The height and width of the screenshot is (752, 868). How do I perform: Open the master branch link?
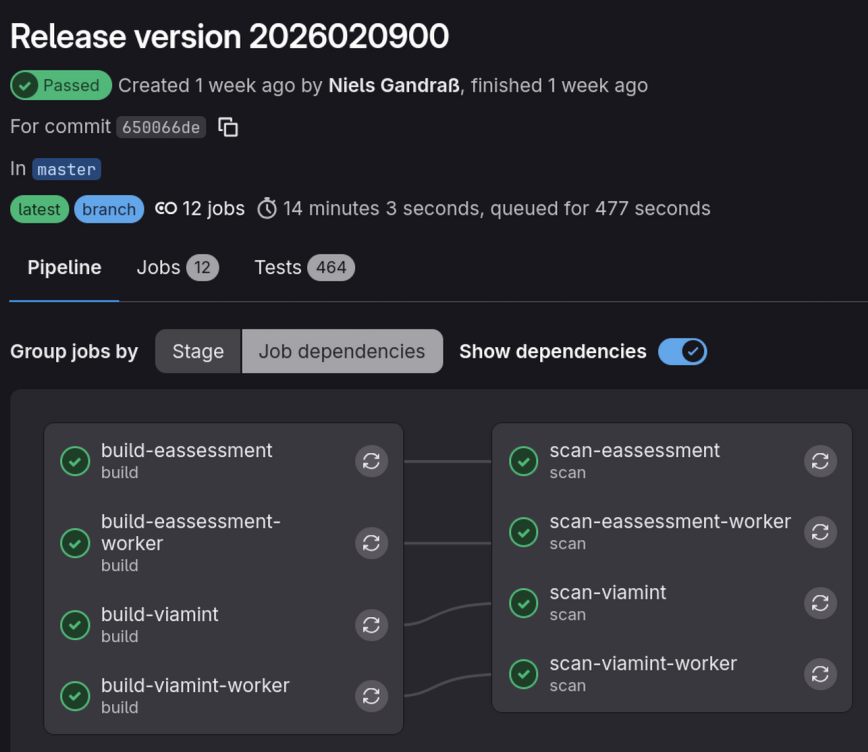click(x=66, y=170)
